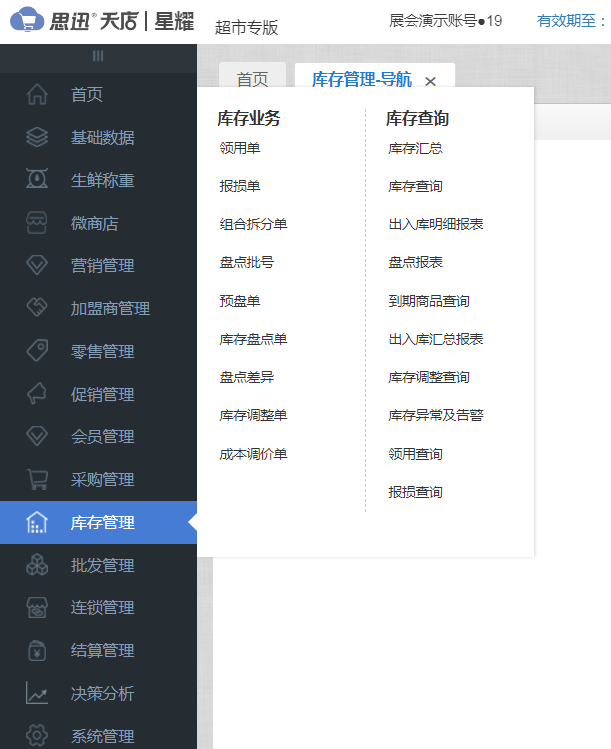Open the 到期商品查询 link

[x=429, y=301]
